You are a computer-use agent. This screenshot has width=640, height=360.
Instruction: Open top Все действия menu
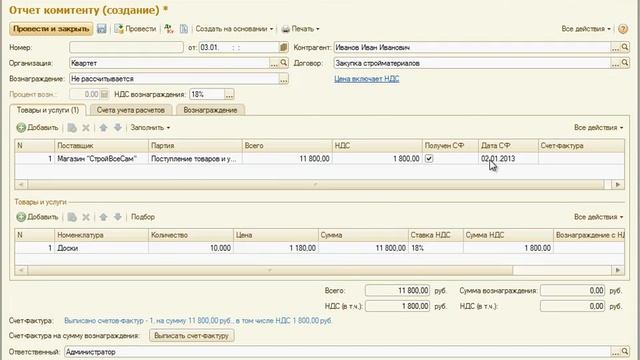click(586, 29)
